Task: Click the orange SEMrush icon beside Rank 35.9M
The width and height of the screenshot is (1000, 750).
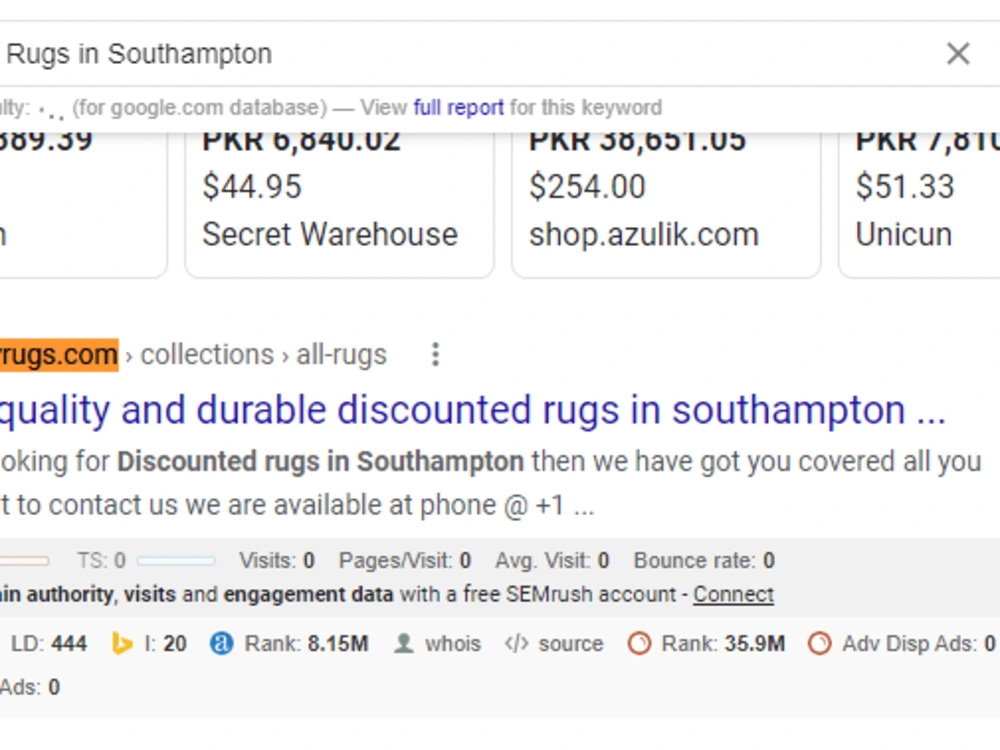Action: tap(639, 643)
